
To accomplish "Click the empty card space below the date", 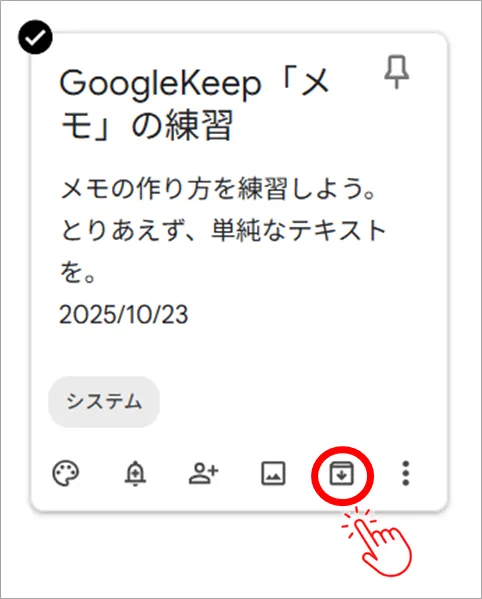I will (239, 351).
